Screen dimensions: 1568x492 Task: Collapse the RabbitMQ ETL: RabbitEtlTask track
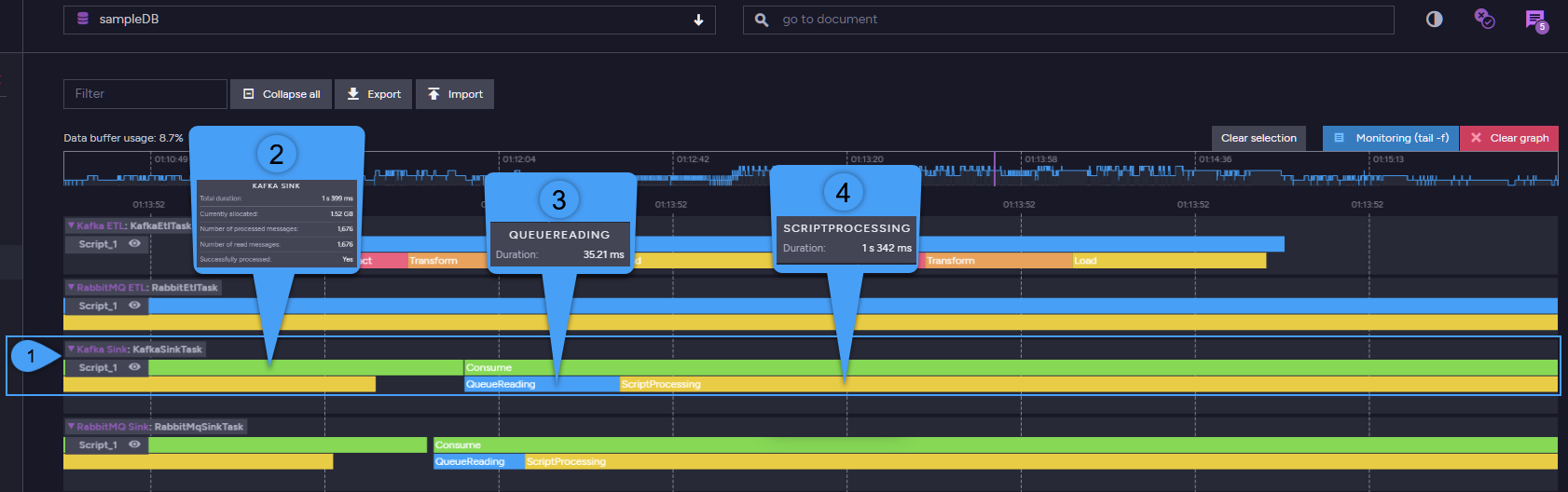pyautogui.click(x=71, y=287)
